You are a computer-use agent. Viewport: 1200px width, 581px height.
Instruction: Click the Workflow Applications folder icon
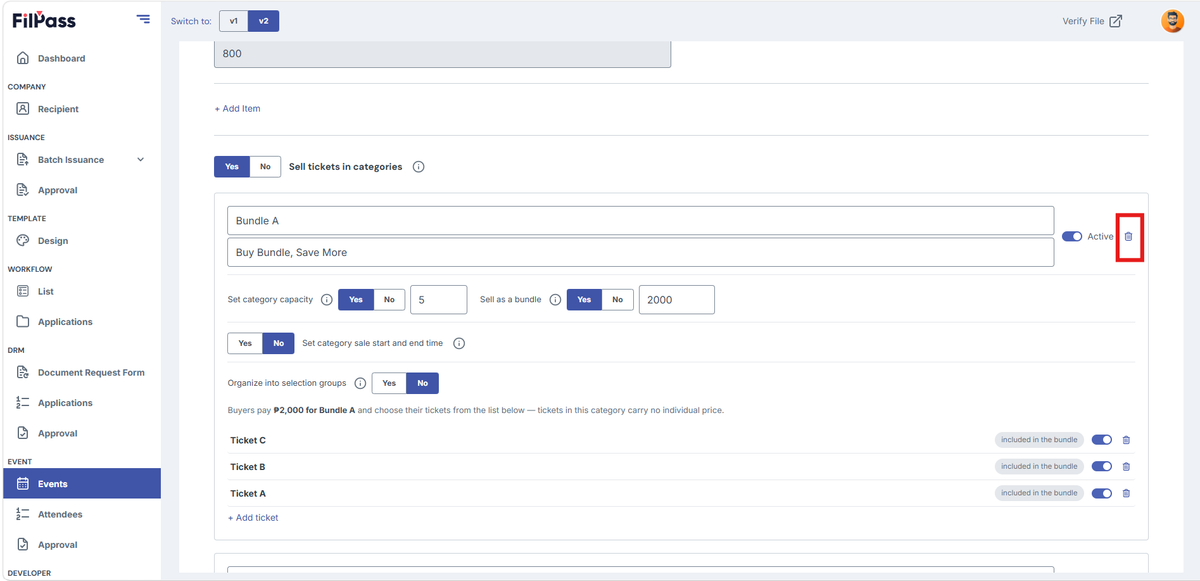(x=23, y=322)
